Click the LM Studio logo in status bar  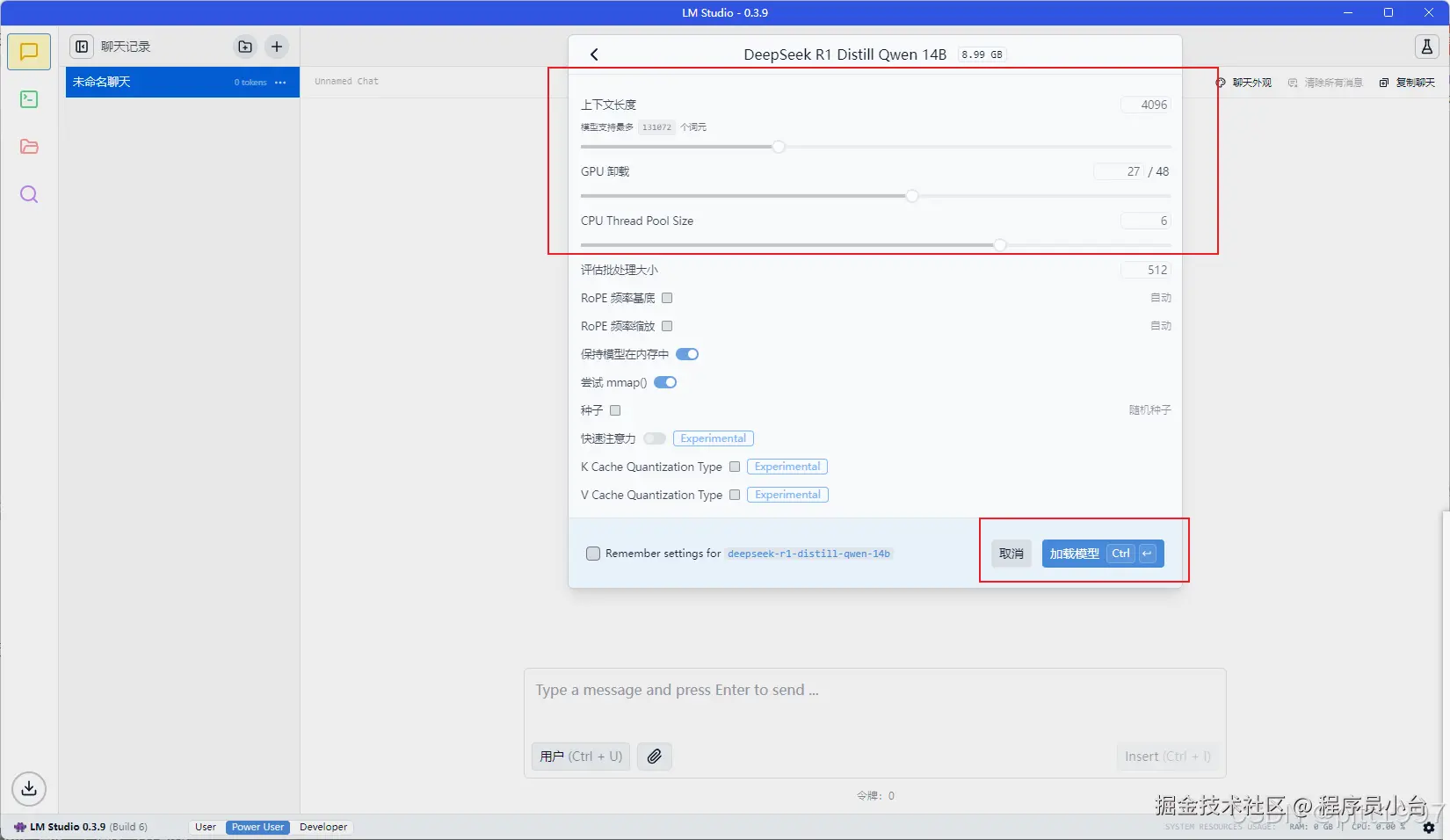point(20,827)
